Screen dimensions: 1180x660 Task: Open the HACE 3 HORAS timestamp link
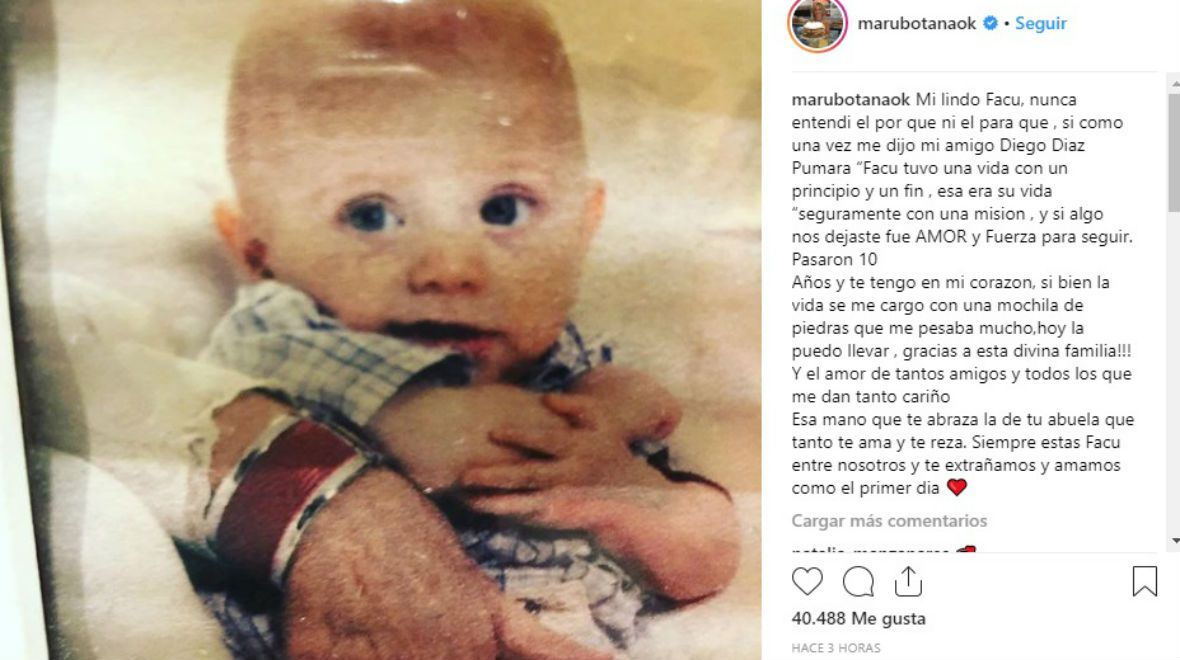835,648
